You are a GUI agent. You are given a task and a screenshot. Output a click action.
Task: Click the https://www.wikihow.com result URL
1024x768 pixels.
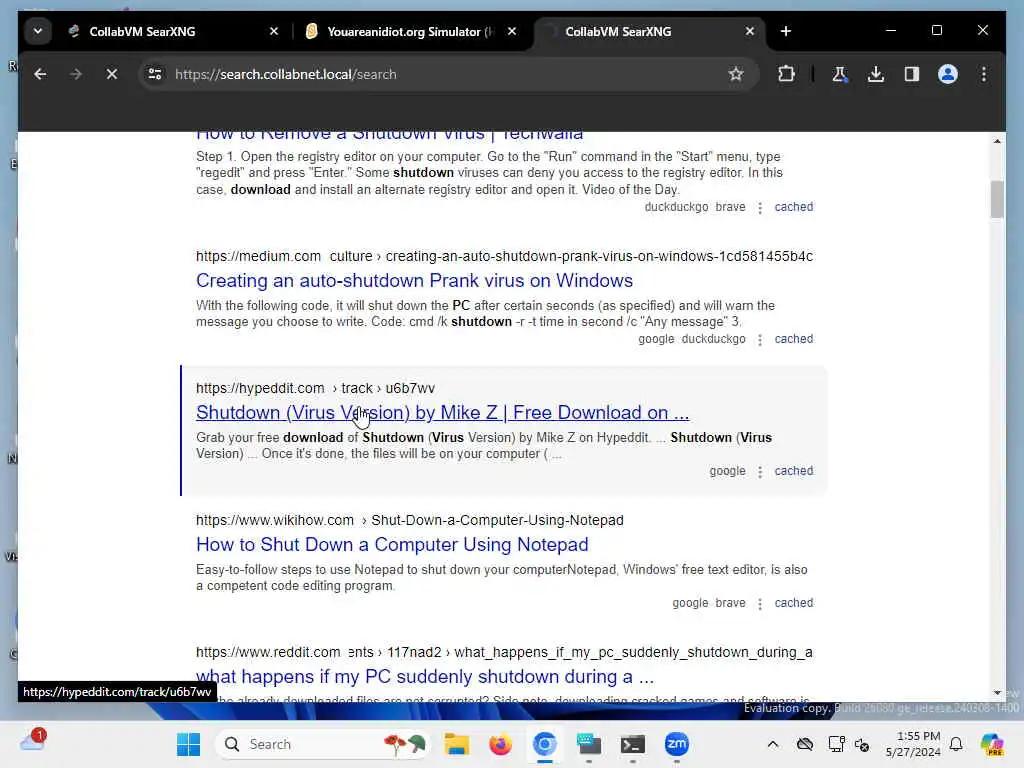tap(409, 520)
